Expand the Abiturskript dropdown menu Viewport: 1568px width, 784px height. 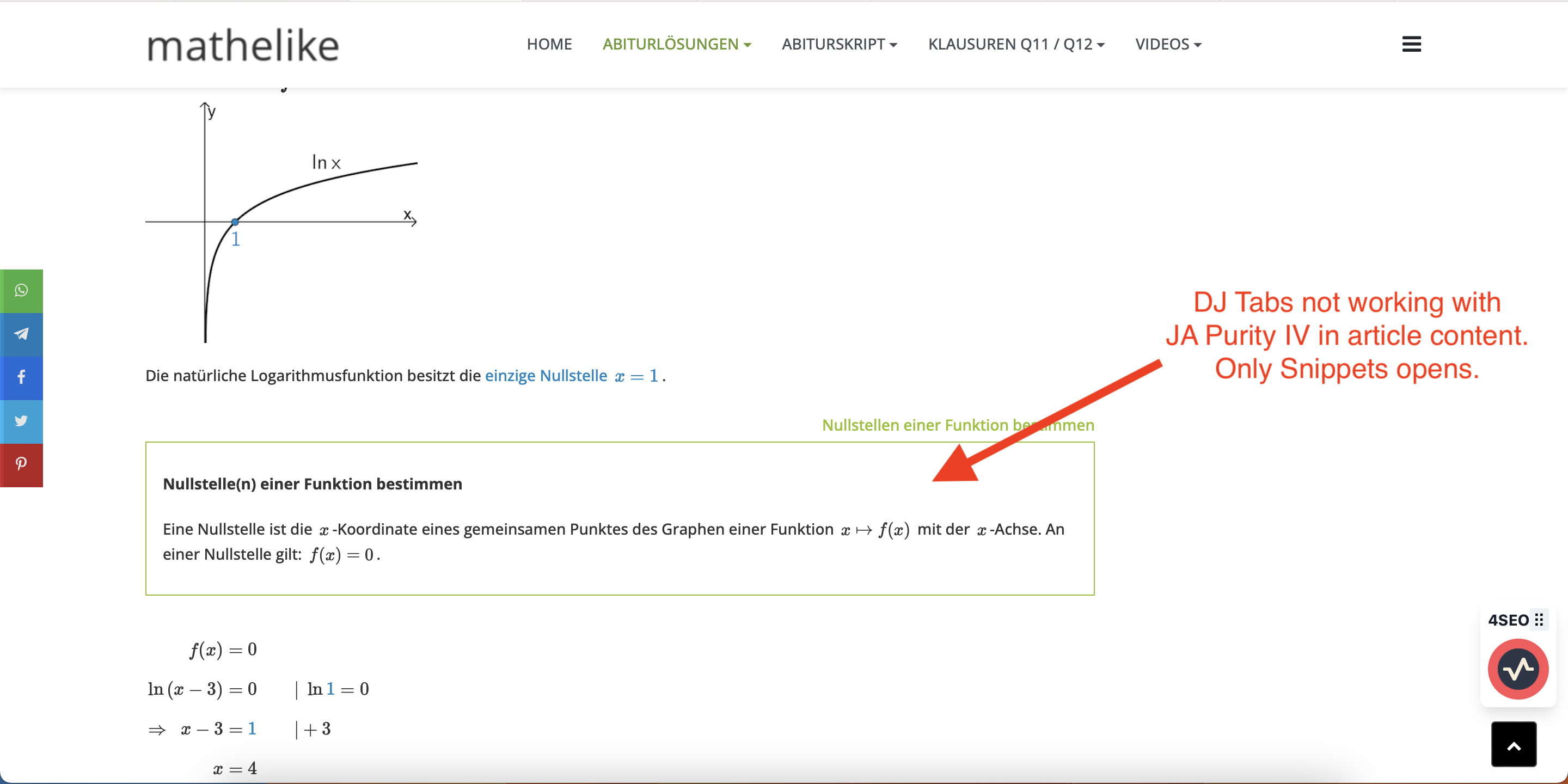point(839,45)
